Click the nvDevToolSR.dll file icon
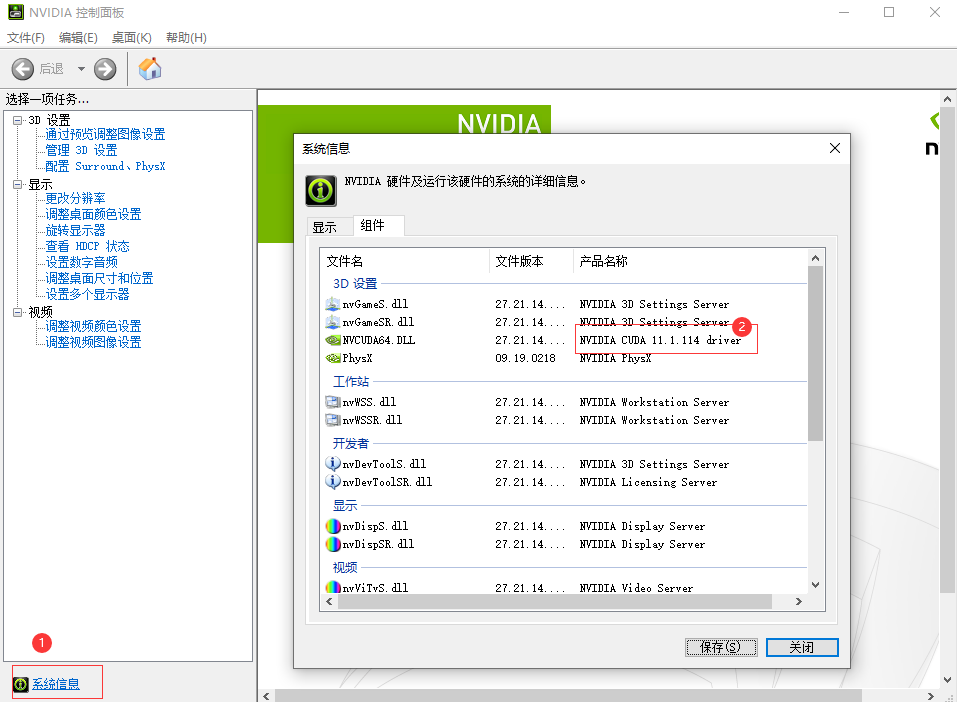The width and height of the screenshot is (957, 702). [x=333, y=482]
